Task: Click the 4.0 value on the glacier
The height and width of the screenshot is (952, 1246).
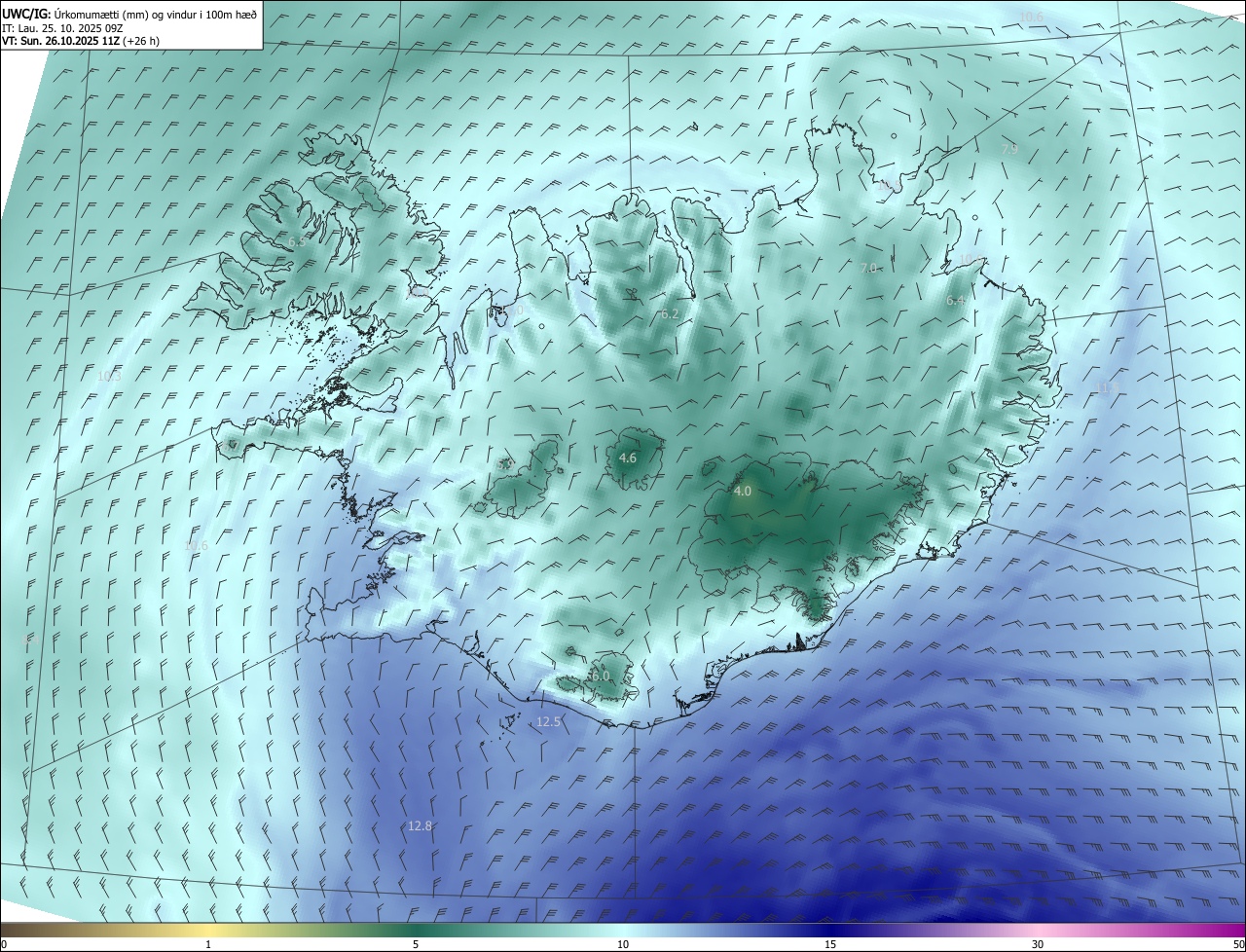Action: pyautogui.click(x=743, y=492)
